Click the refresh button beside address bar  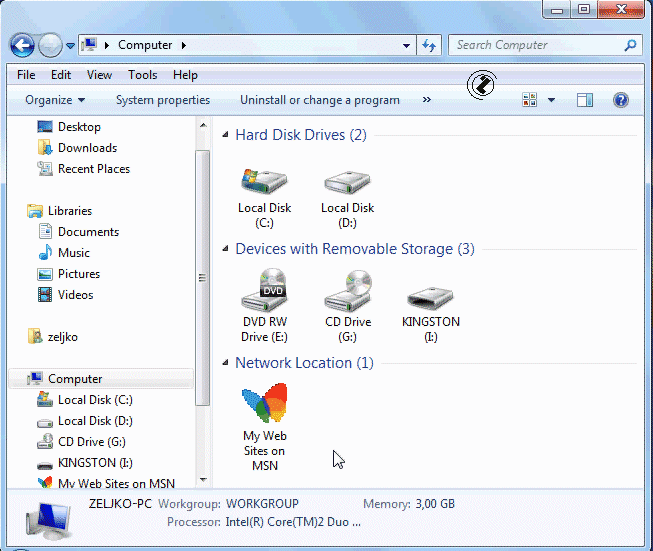pyautogui.click(x=429, y=45)
